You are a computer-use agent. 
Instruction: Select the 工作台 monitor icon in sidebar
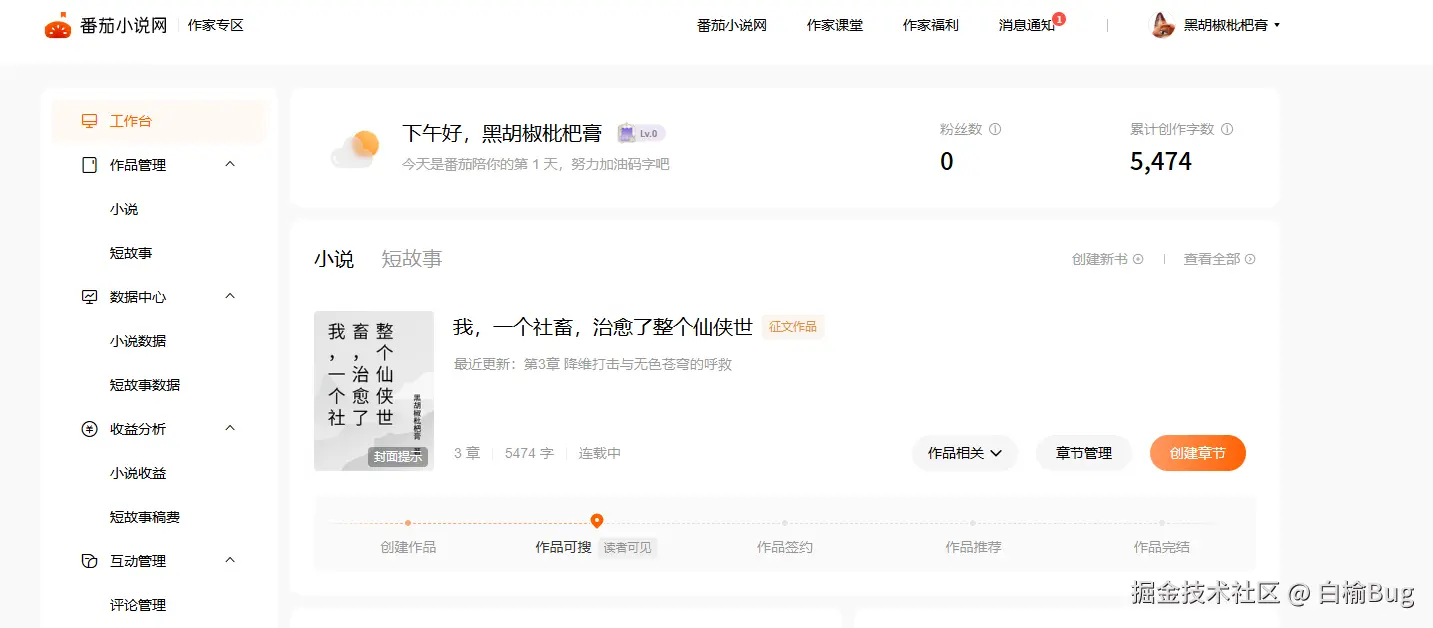pyautogui.click(x=88, y=120)
